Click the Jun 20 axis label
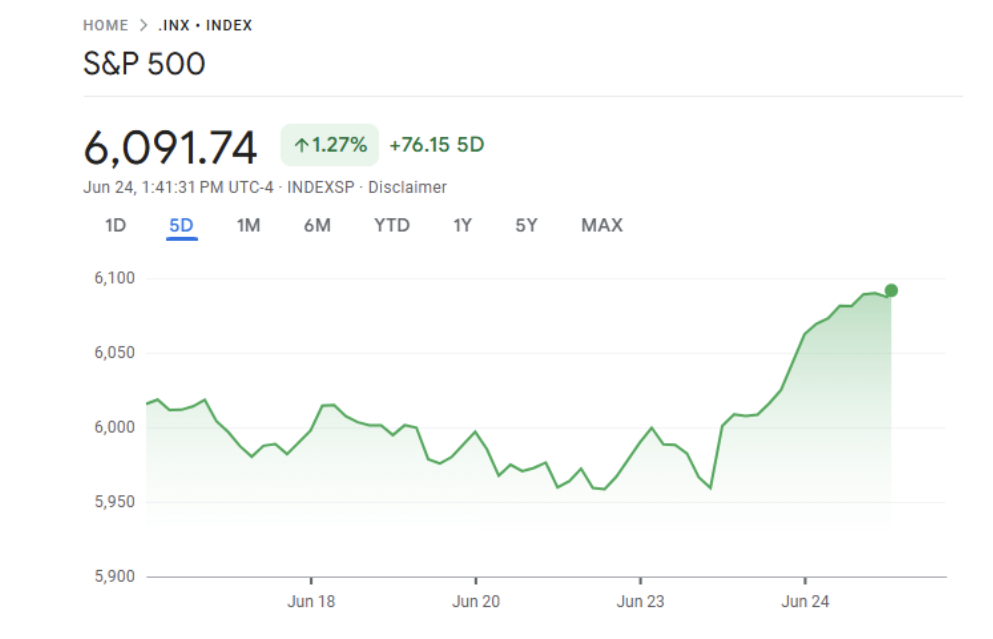993x639 pixels. [476, 601]
